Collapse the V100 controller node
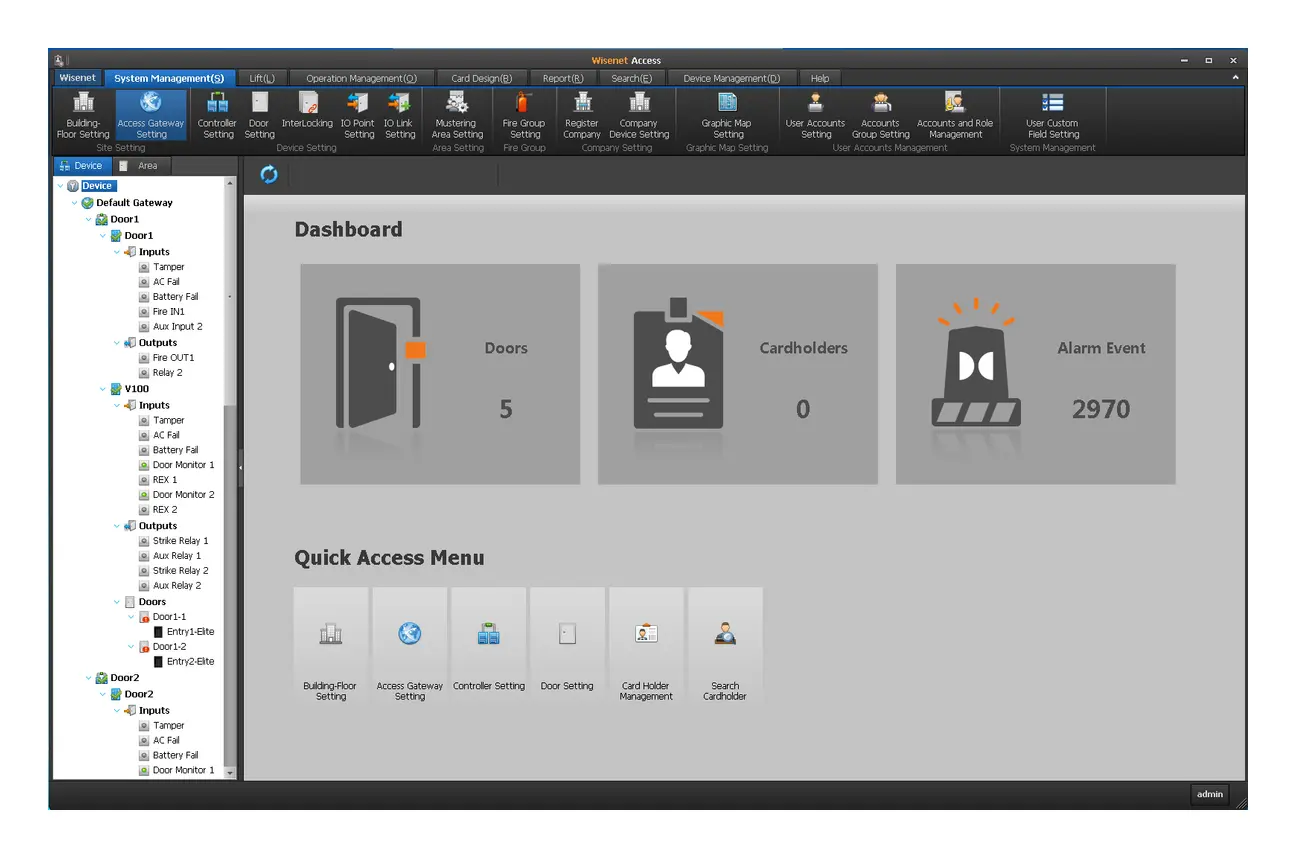This screenshot has width=1296, height=858. (x=103, y=389)
